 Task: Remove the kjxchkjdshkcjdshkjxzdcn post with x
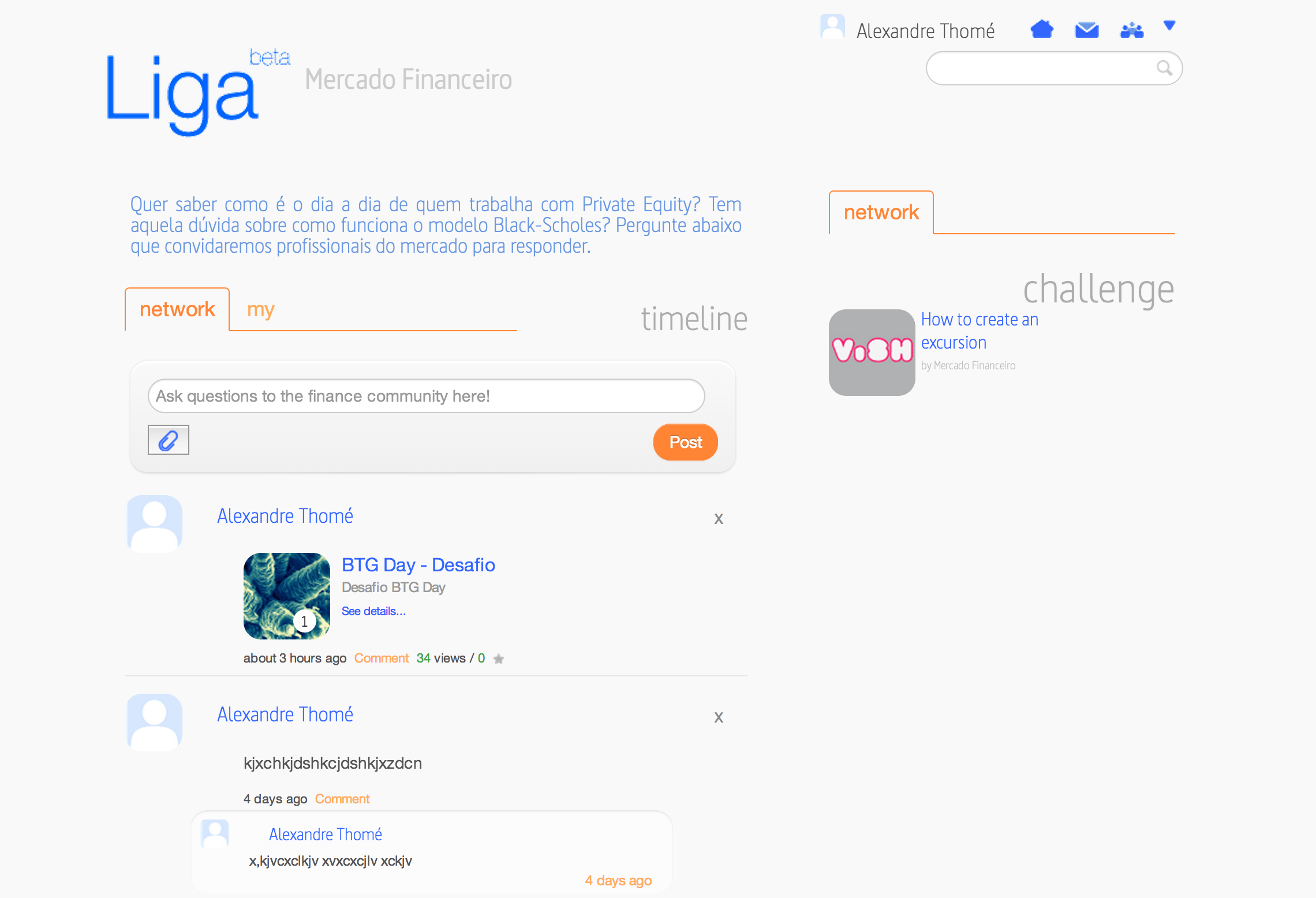(719, 717)
